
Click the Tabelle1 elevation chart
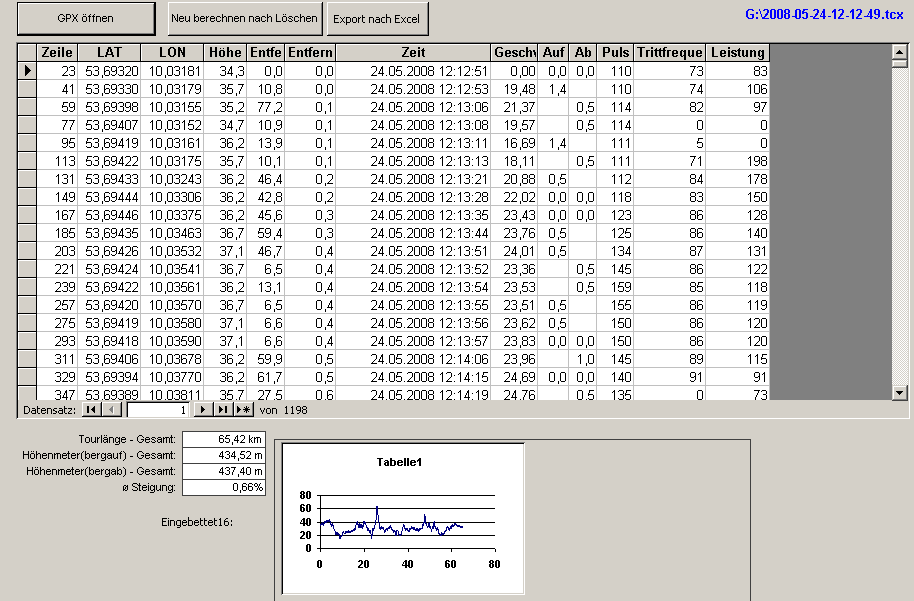point(402,518)
